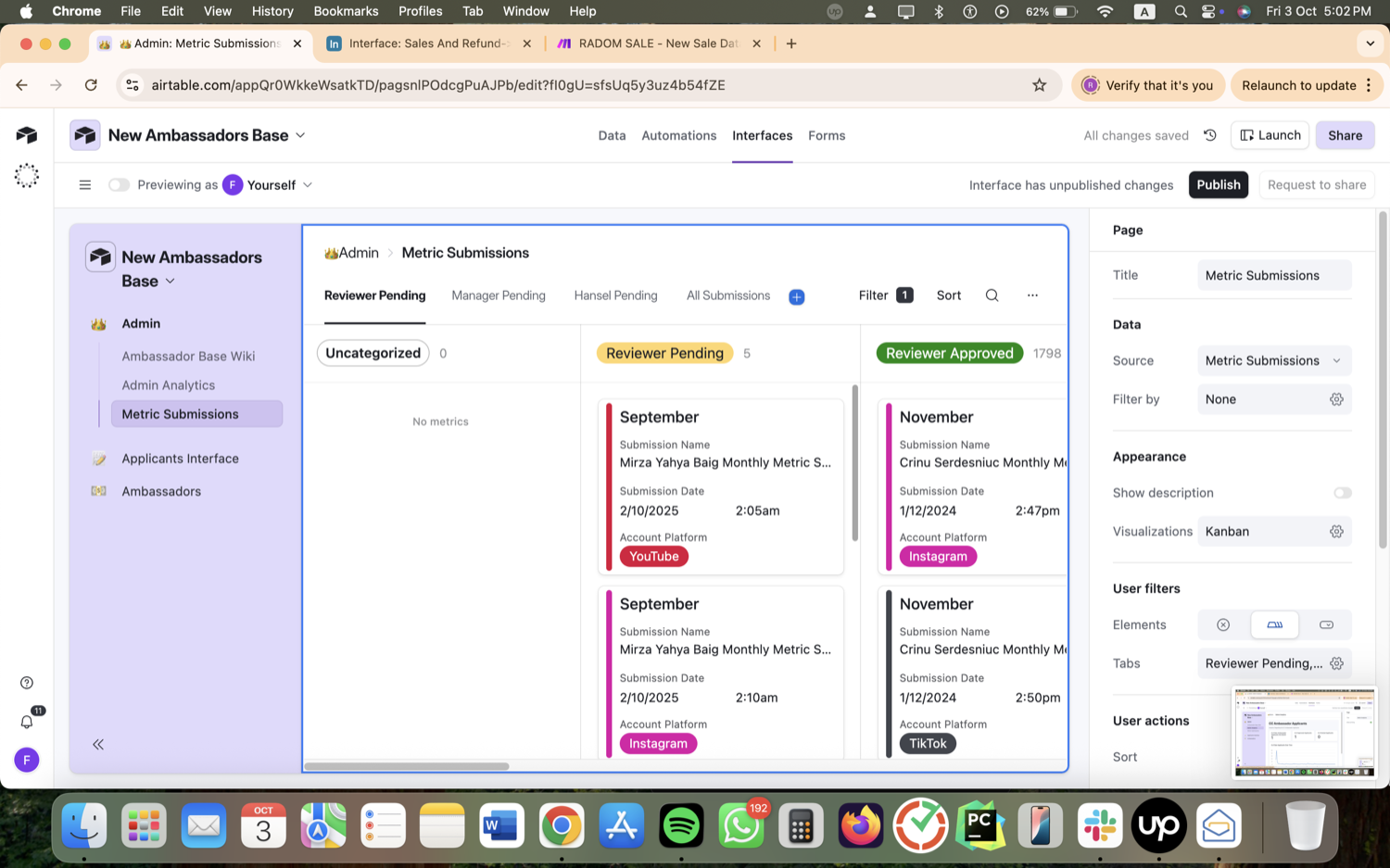
Task: Add a new tab with plus icon
Action: coord(797,297)
